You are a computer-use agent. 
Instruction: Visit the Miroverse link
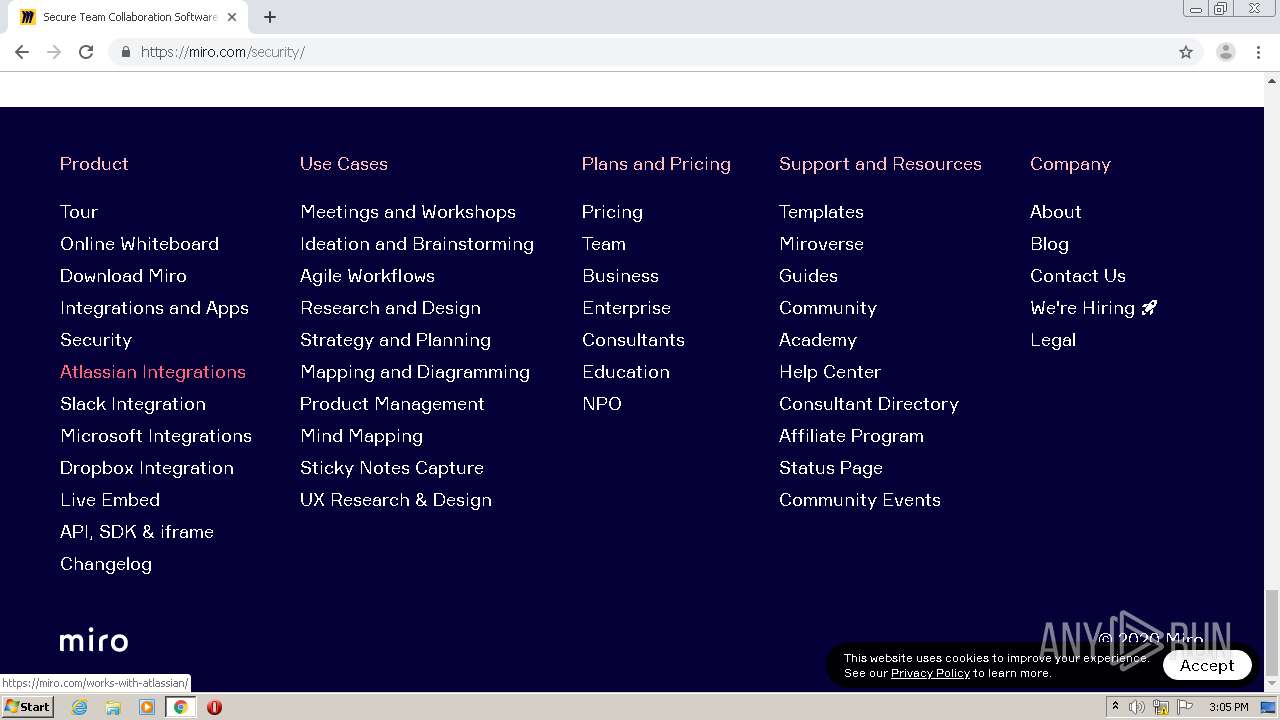tap(821, 244)
